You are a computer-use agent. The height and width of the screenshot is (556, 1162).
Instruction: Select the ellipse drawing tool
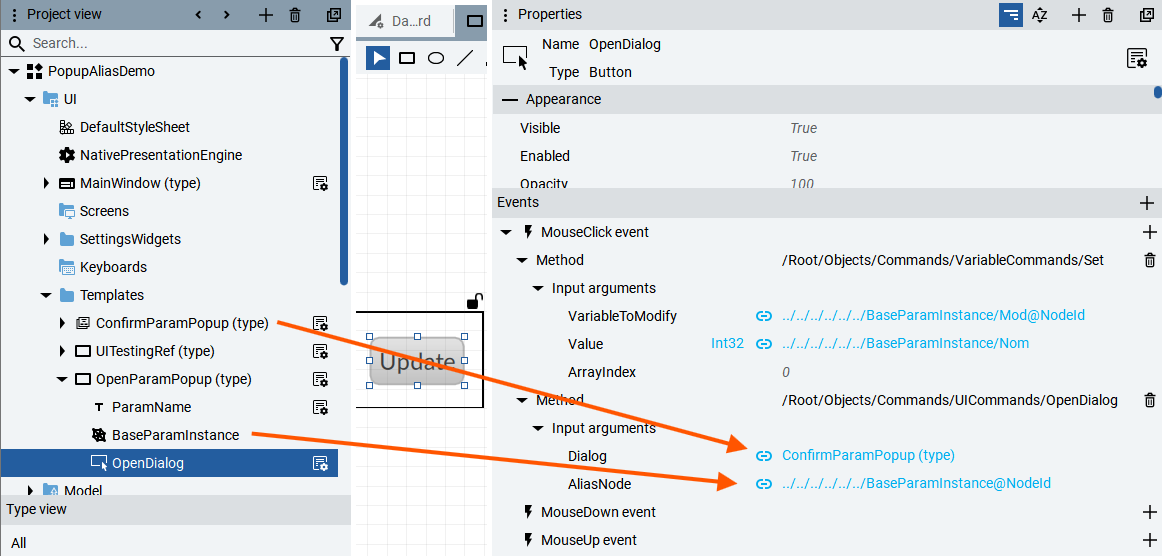click(436, 58)
